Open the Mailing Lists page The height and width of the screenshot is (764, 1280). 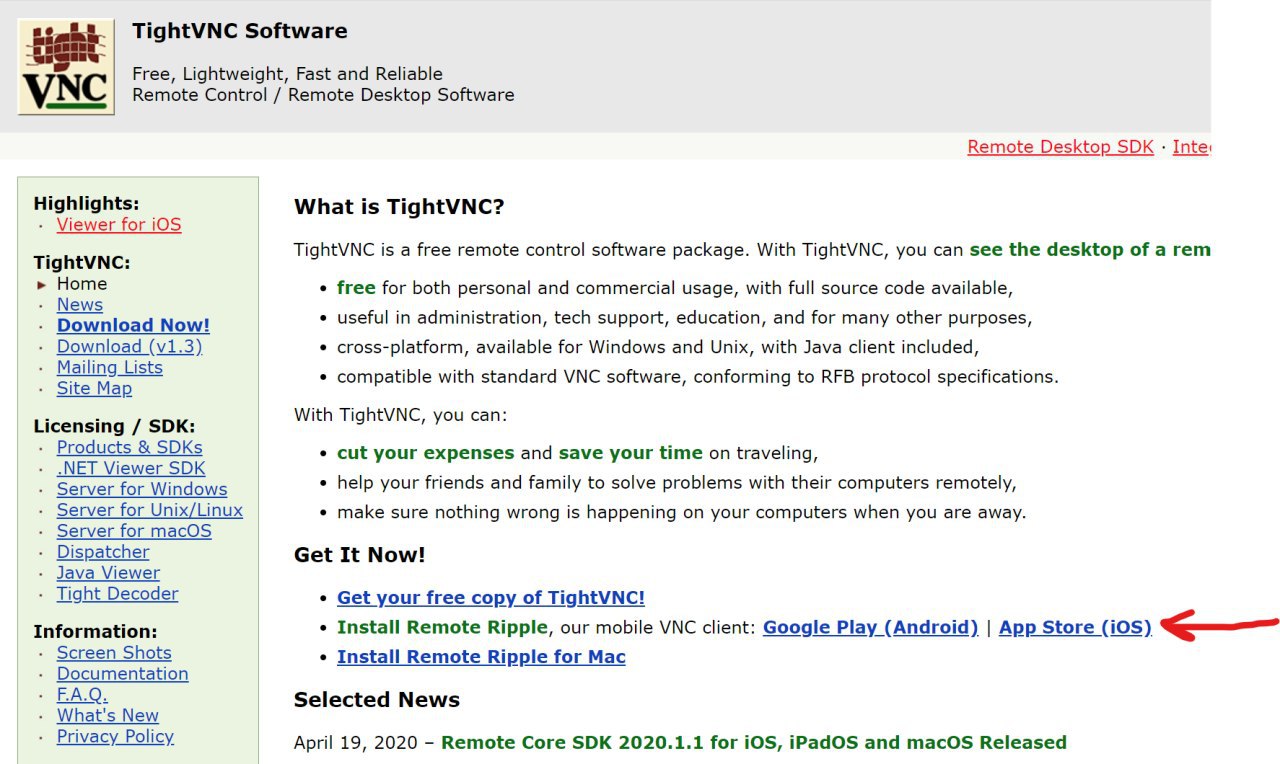(109, 368)
